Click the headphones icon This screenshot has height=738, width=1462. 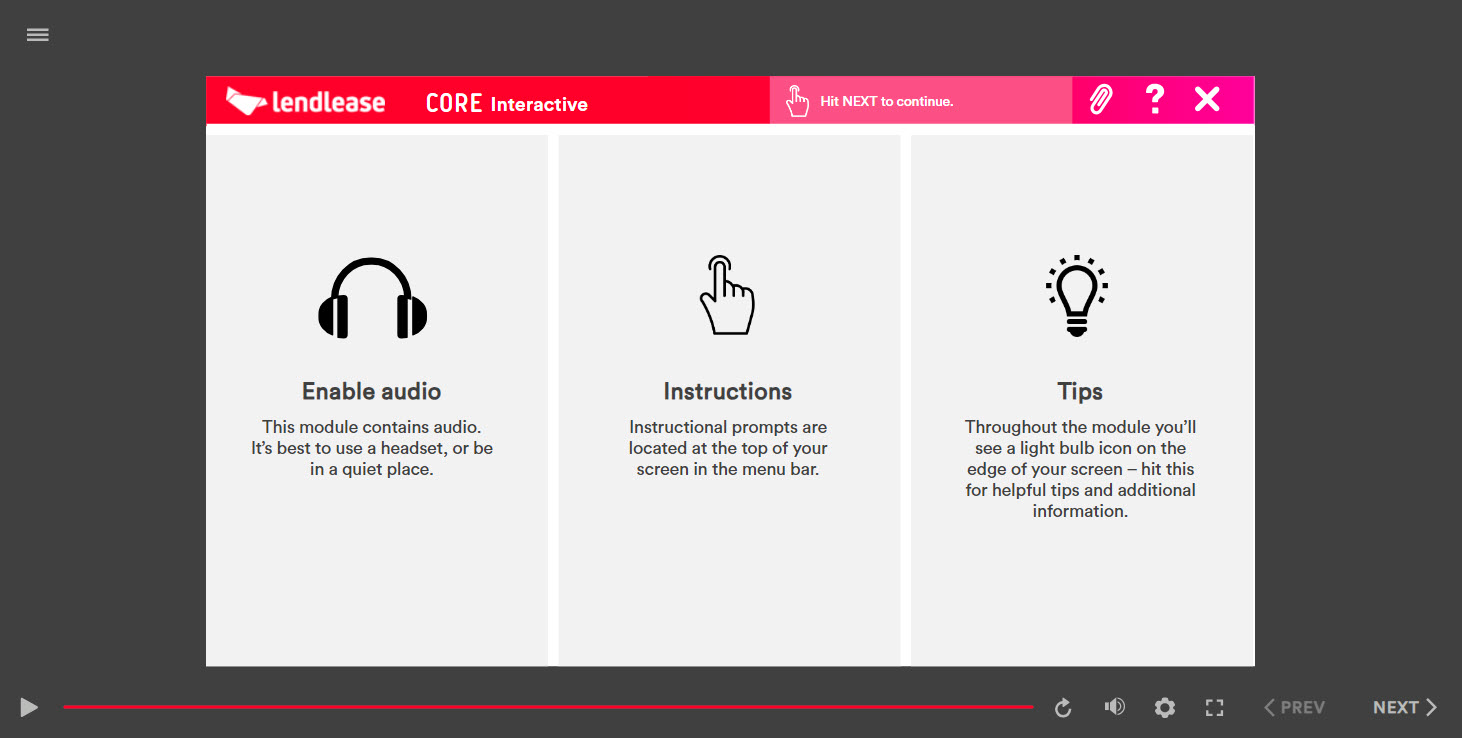(372, 298)
